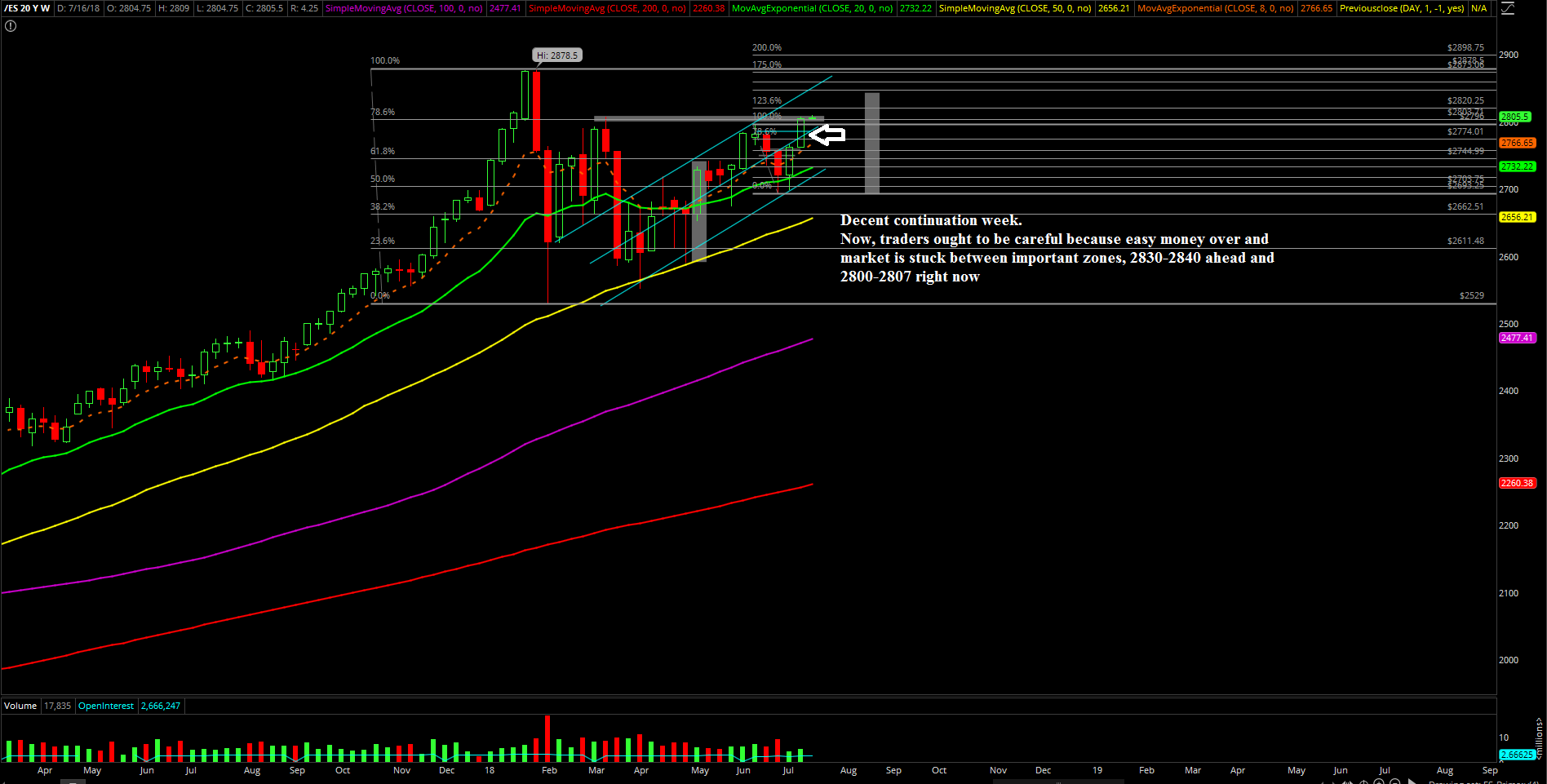Click the $2820.25 price level label
Image resolution: width=1547 pixels, height=784 pixels.
tap(1465, 100)
